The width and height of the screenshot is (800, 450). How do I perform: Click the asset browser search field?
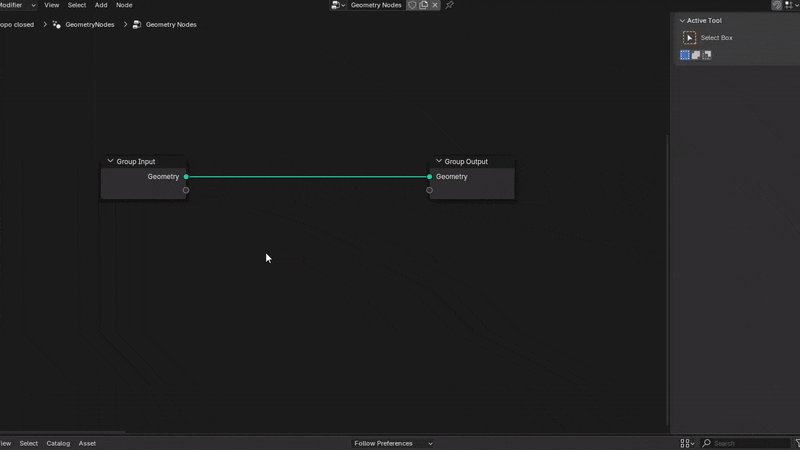tap(750, 443)
